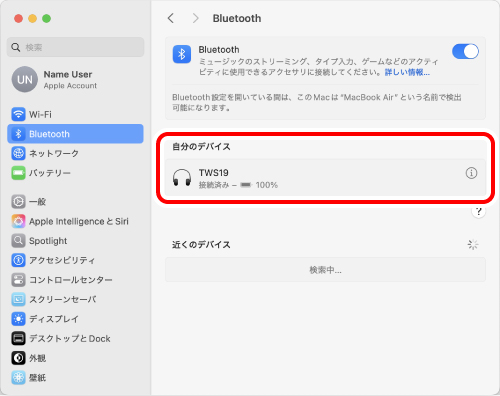Open コントロールセンター settings
The height and width of the screenshot is (396, 500).
[x=75, y=280]
